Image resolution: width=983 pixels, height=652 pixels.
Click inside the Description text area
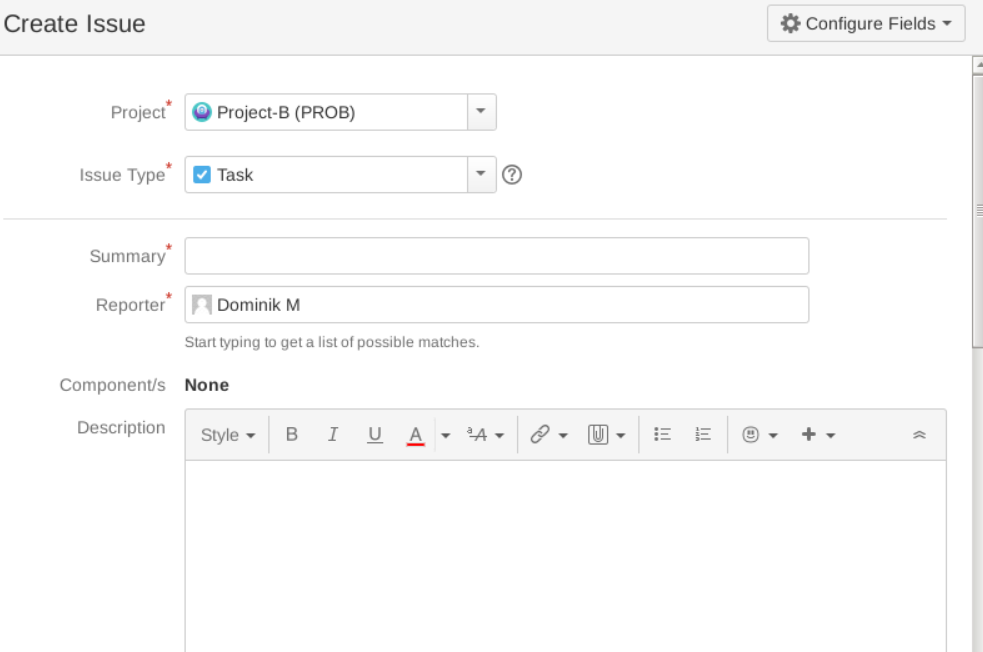click(x=565, y=556)
